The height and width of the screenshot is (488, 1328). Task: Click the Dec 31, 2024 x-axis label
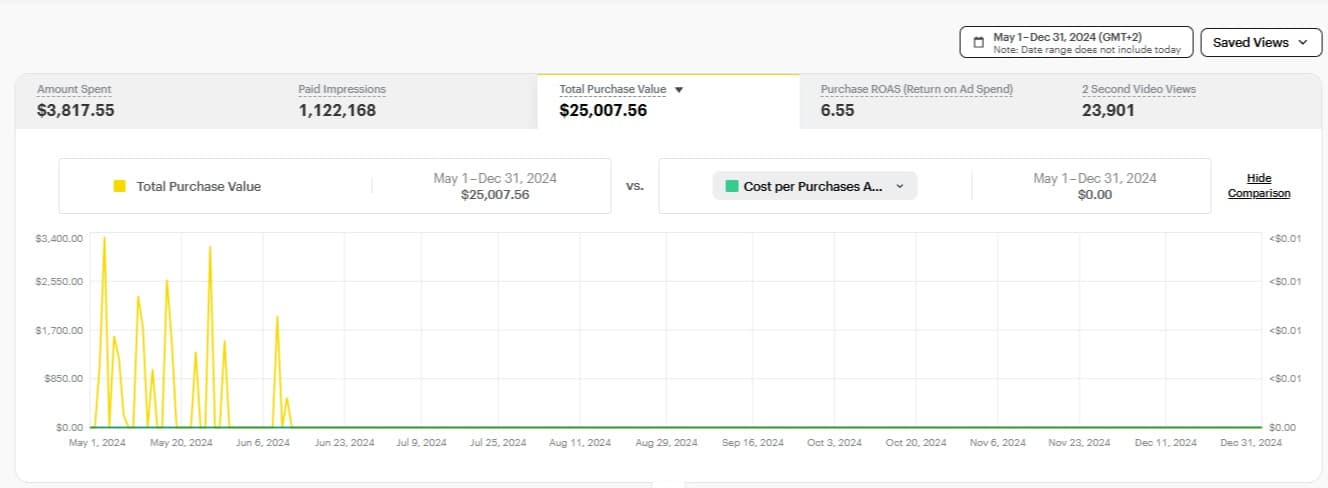click(1251, 442)
